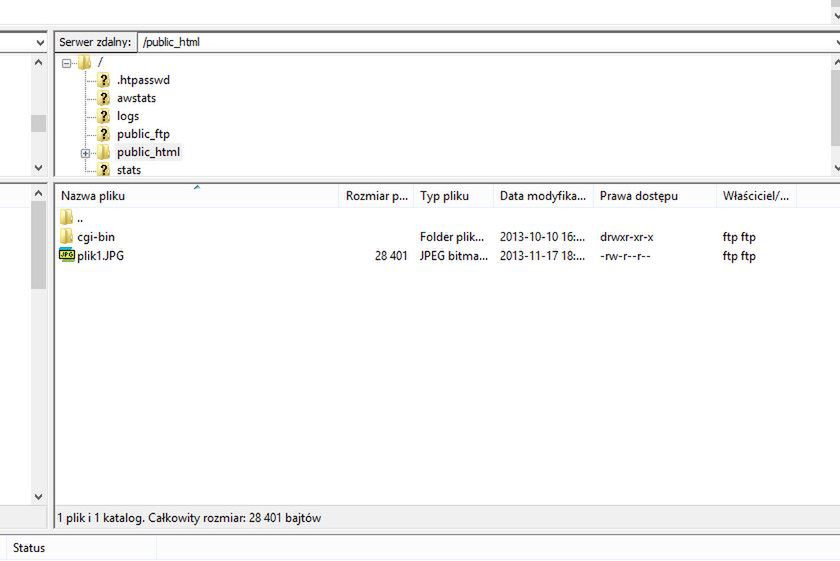Screen dimensions: 840x561
Task: Click the up arrow of local file list scrollbar
Action: (39, 193)
